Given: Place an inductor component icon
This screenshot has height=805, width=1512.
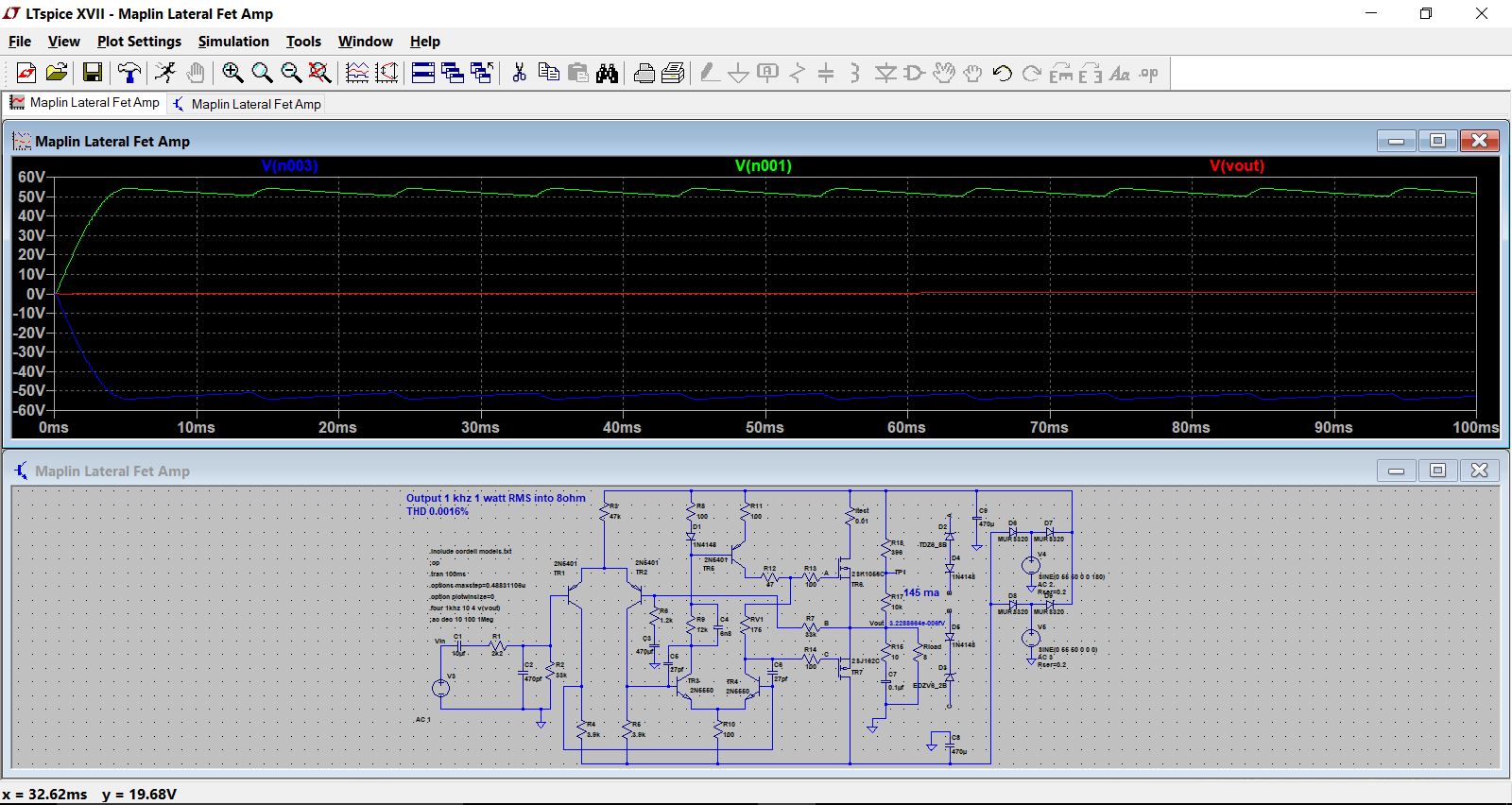Looking at the screenshot, I should point(855,73).
